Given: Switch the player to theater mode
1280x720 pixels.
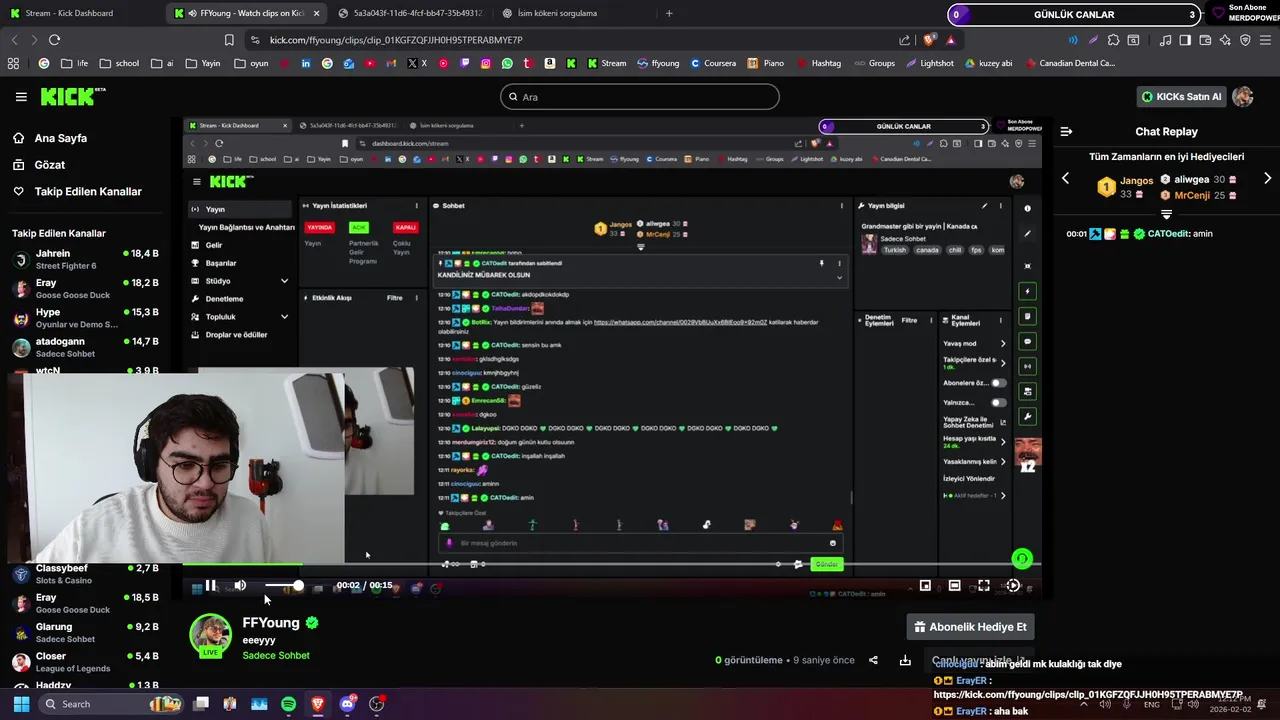Looking at the screenshot, I should point(955,585).
